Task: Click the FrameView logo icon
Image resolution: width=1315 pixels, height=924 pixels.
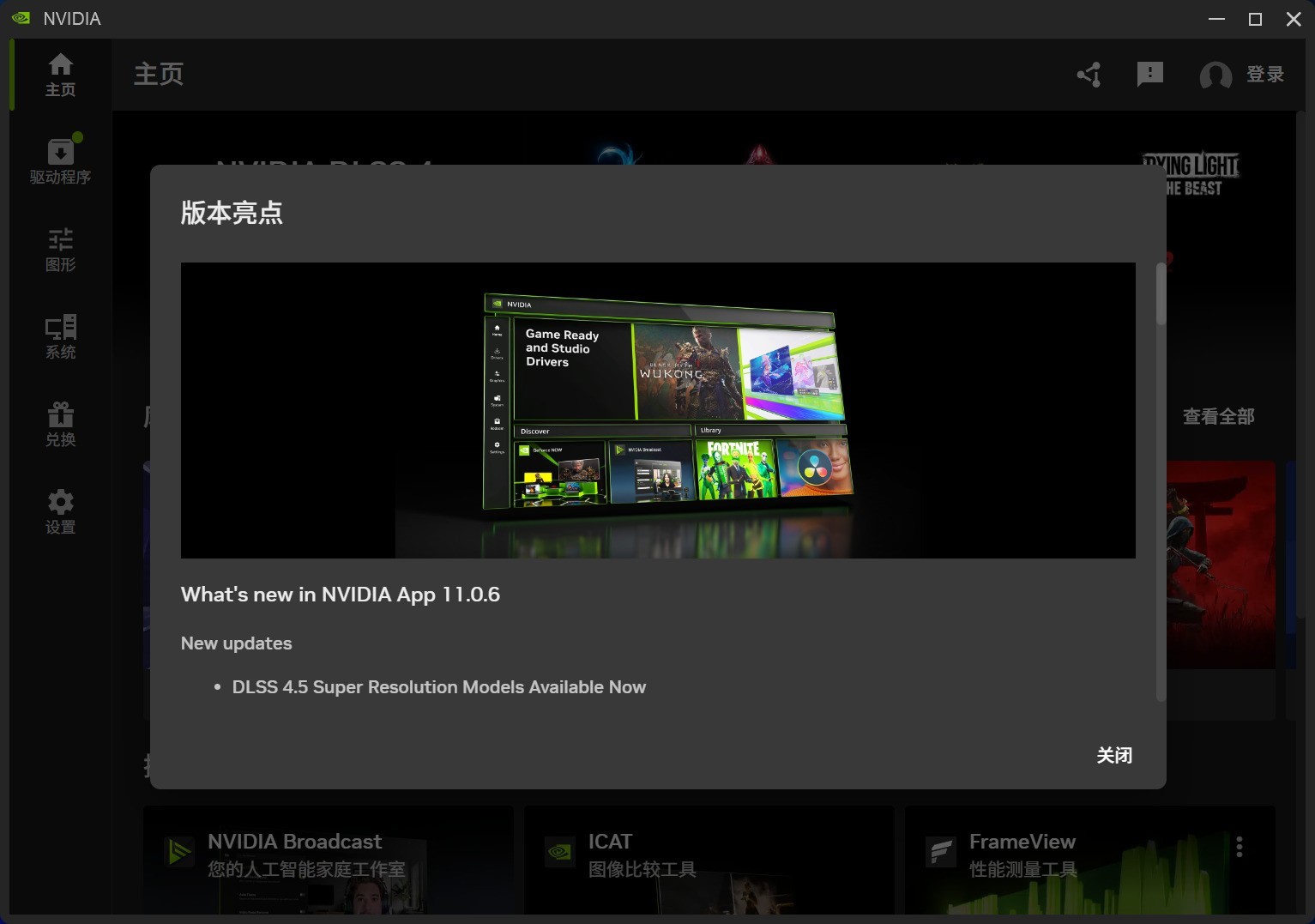Action: tap(941, 852)
